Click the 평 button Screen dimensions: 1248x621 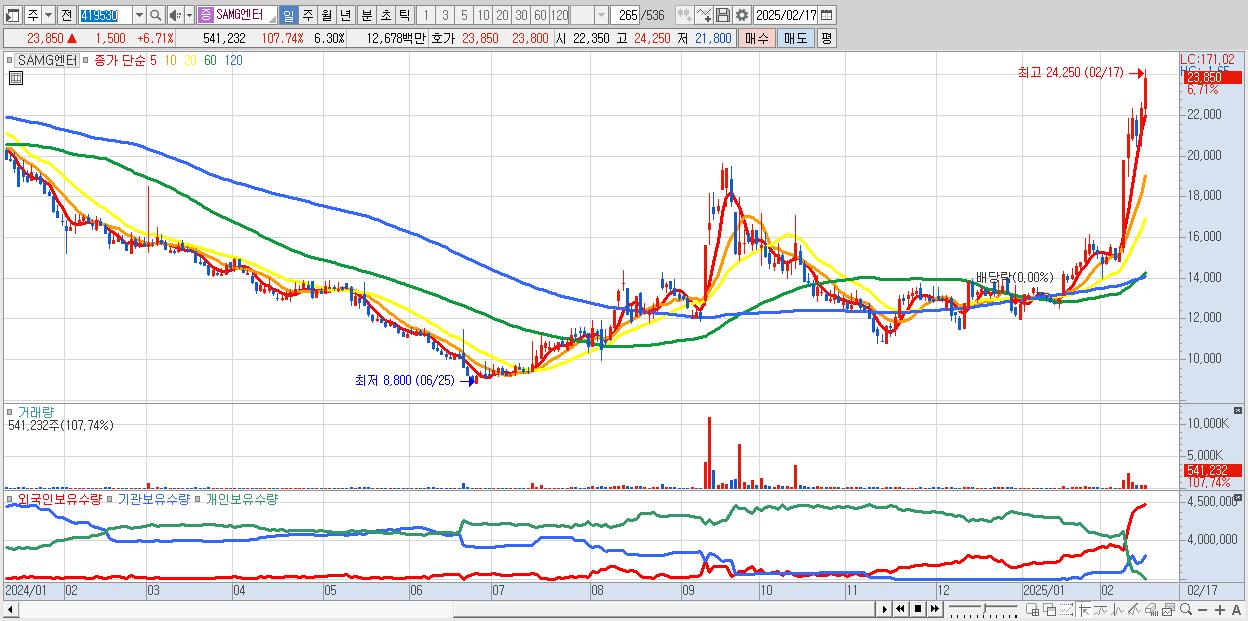click(826, 38)
